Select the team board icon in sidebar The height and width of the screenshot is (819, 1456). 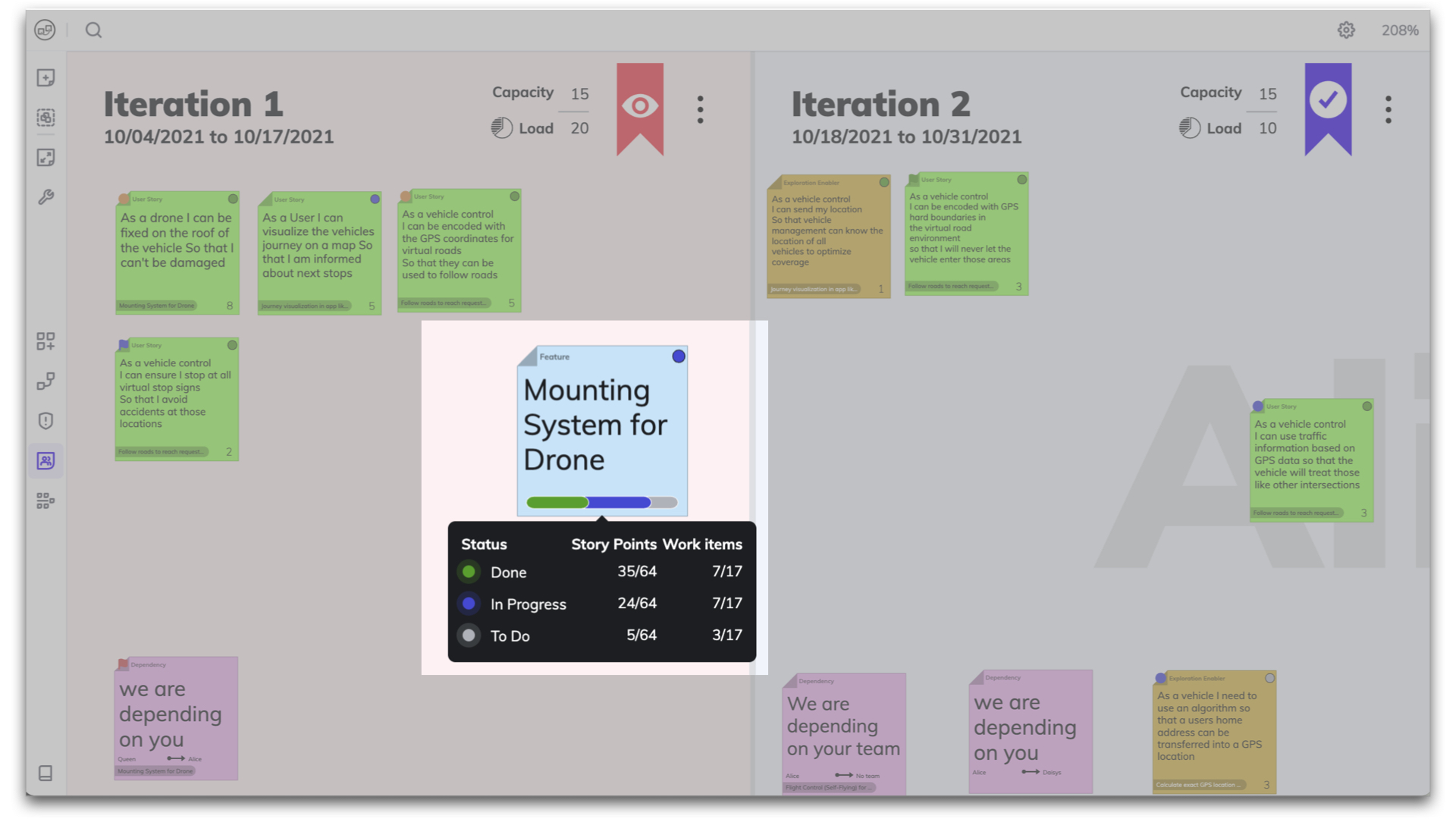45,461
